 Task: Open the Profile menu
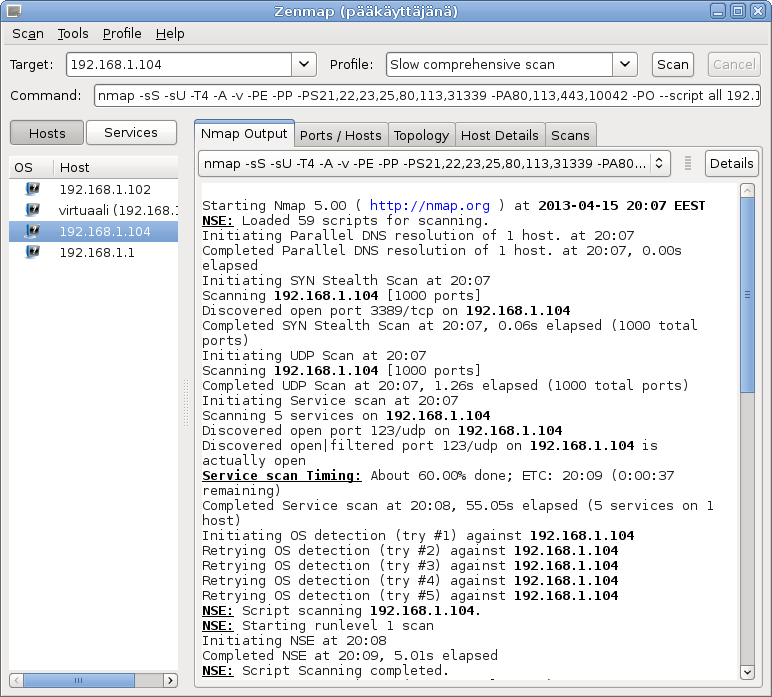click(122, 34)
